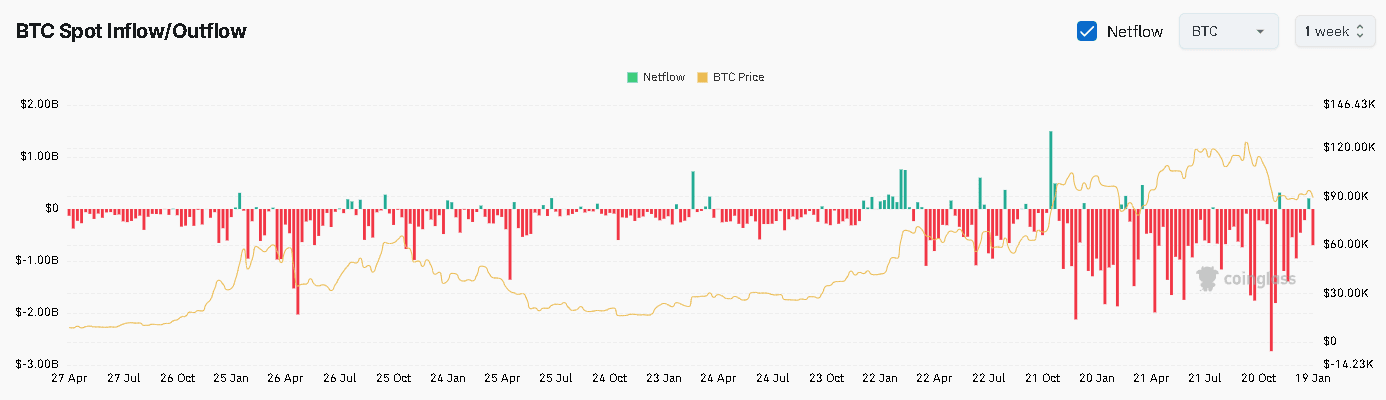Click the BTC dropdown caret arrow

1260,31
